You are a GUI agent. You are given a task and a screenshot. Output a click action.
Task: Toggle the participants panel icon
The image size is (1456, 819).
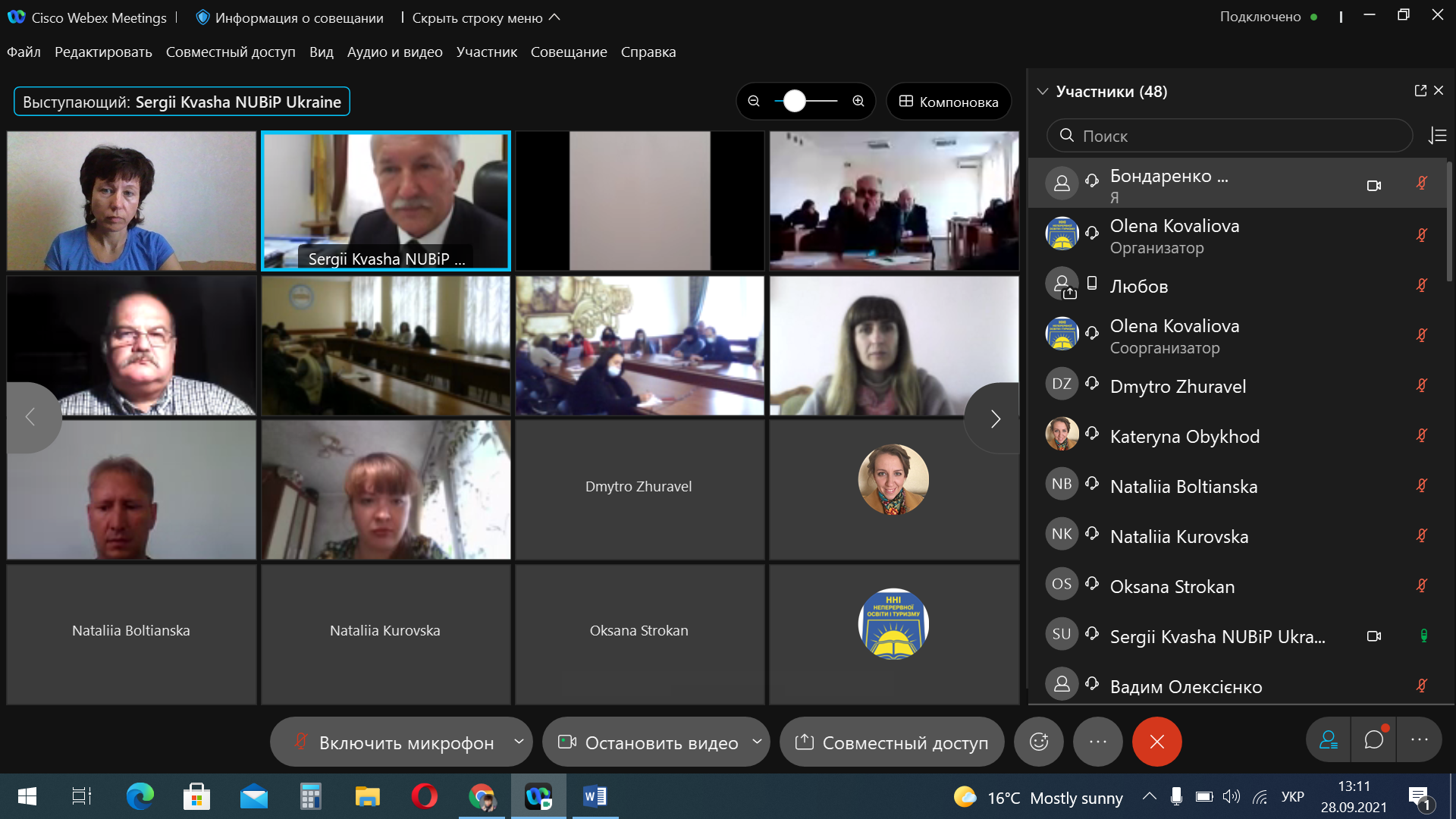tap(1329, 740)
